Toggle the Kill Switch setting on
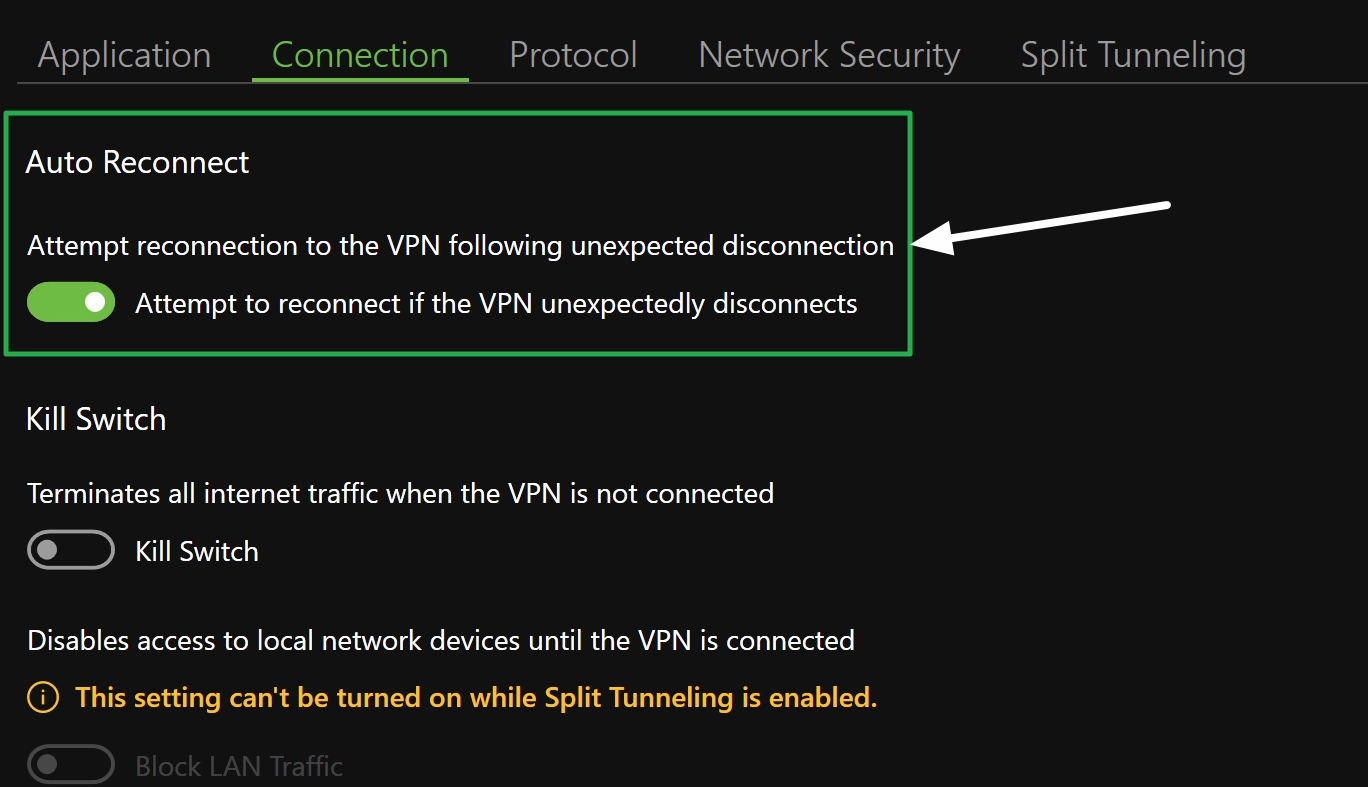This screenshot has width=1368, height=787. click(71, 550)
